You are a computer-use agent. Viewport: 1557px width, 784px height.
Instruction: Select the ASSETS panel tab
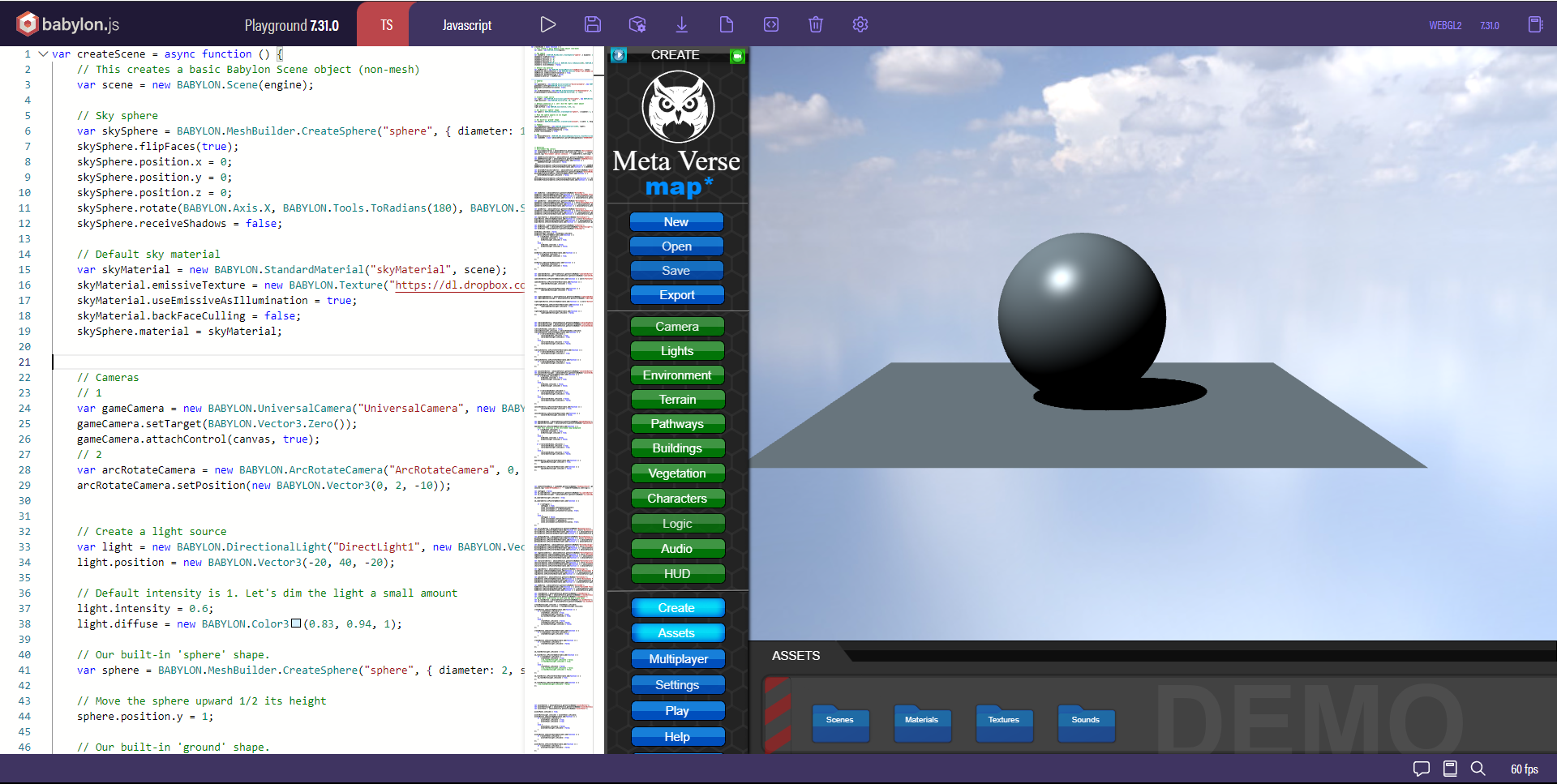(796, 655)
